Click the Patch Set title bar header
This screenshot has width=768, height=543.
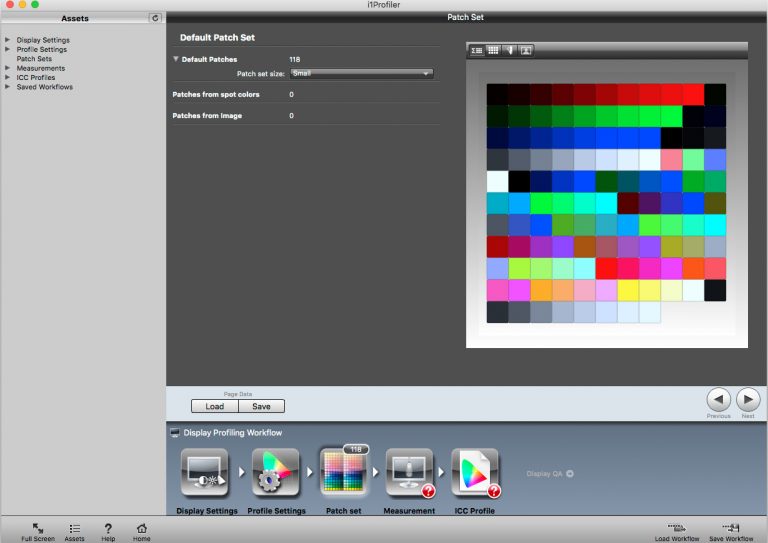coord(465,17)
